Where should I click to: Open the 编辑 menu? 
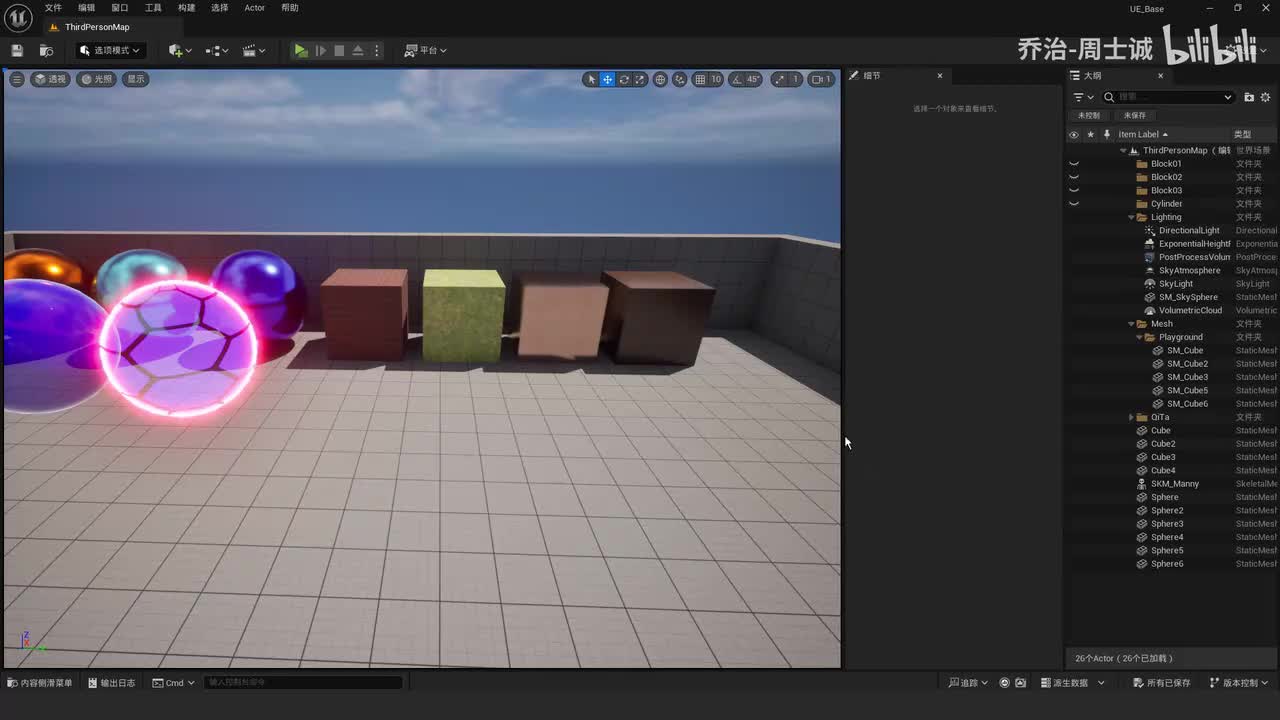(87, 8)
